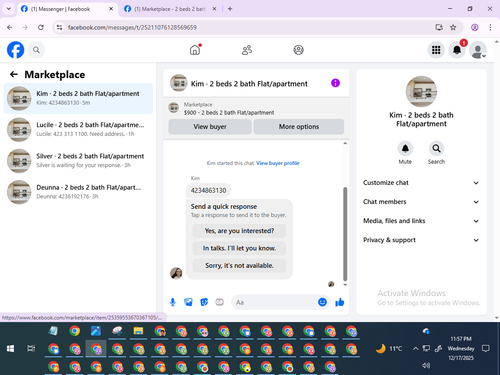The width and height of the screenshot is (500, 375).
Task: Open the $900 Marketplace listing banner
Action: tap(256, 108)
